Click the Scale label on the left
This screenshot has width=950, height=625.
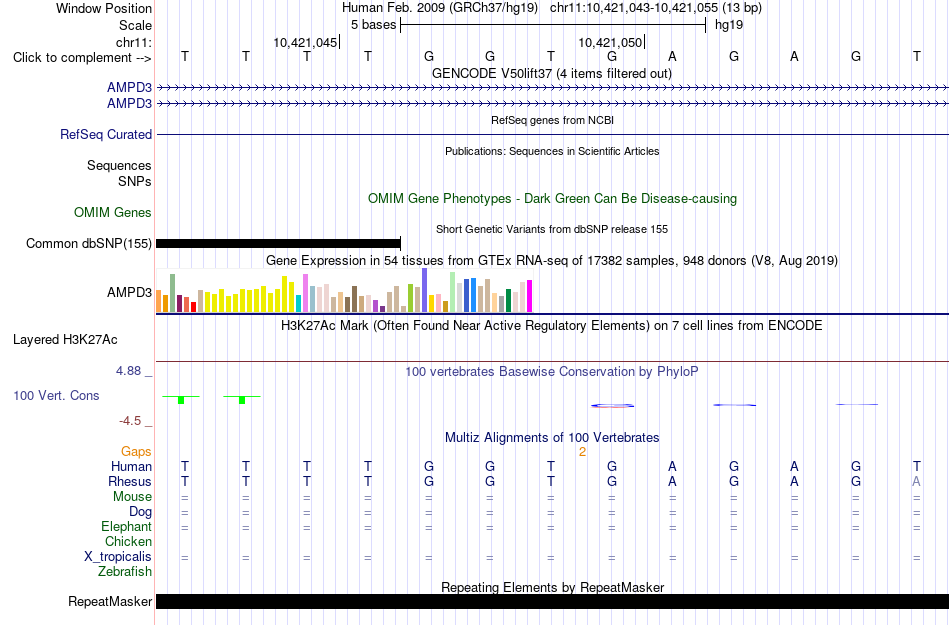tap(135, 25)
